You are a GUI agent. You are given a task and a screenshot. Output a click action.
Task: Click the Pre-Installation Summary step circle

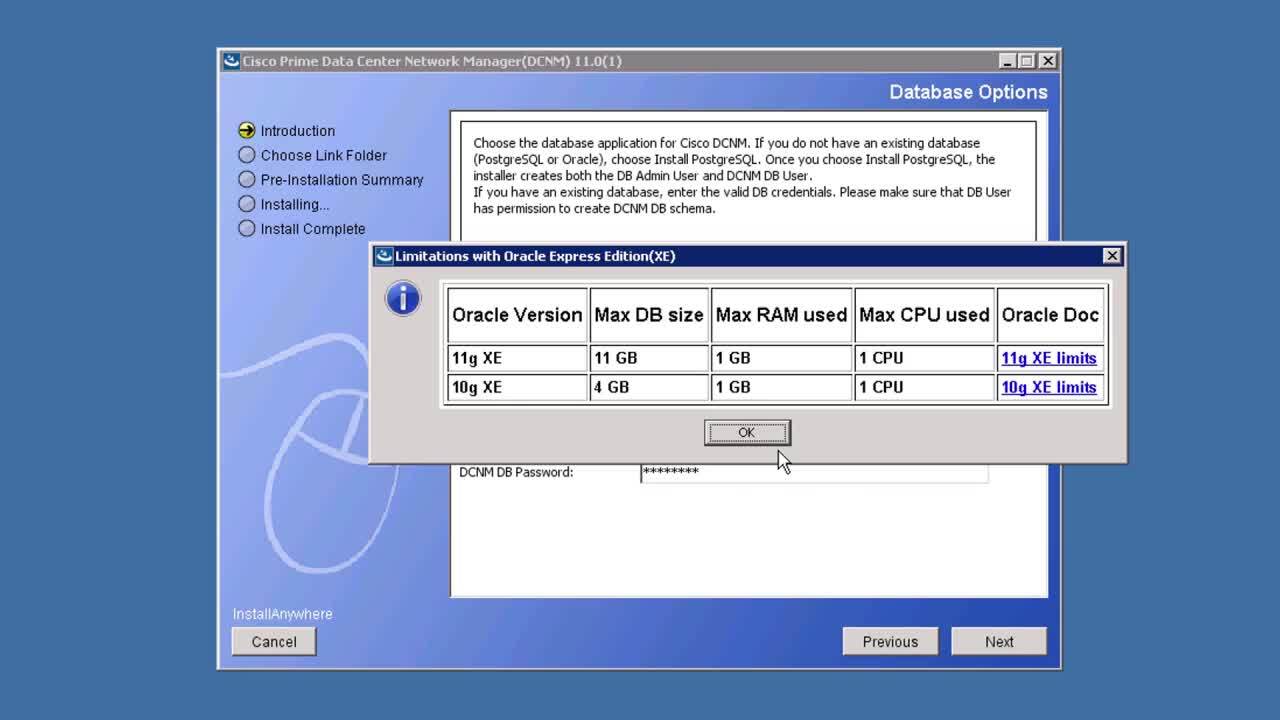[x=247, y=180]
